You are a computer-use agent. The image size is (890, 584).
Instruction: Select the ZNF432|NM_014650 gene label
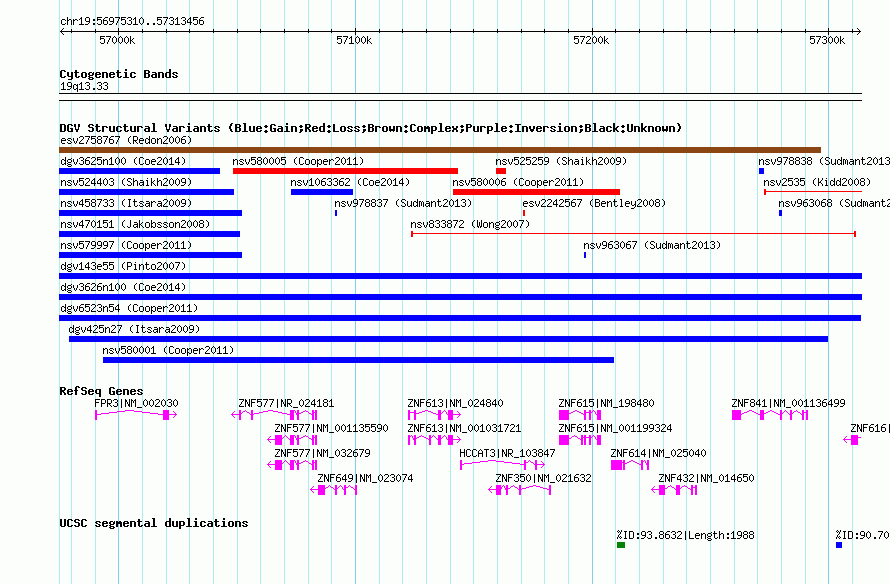click(x=706, y=478)
